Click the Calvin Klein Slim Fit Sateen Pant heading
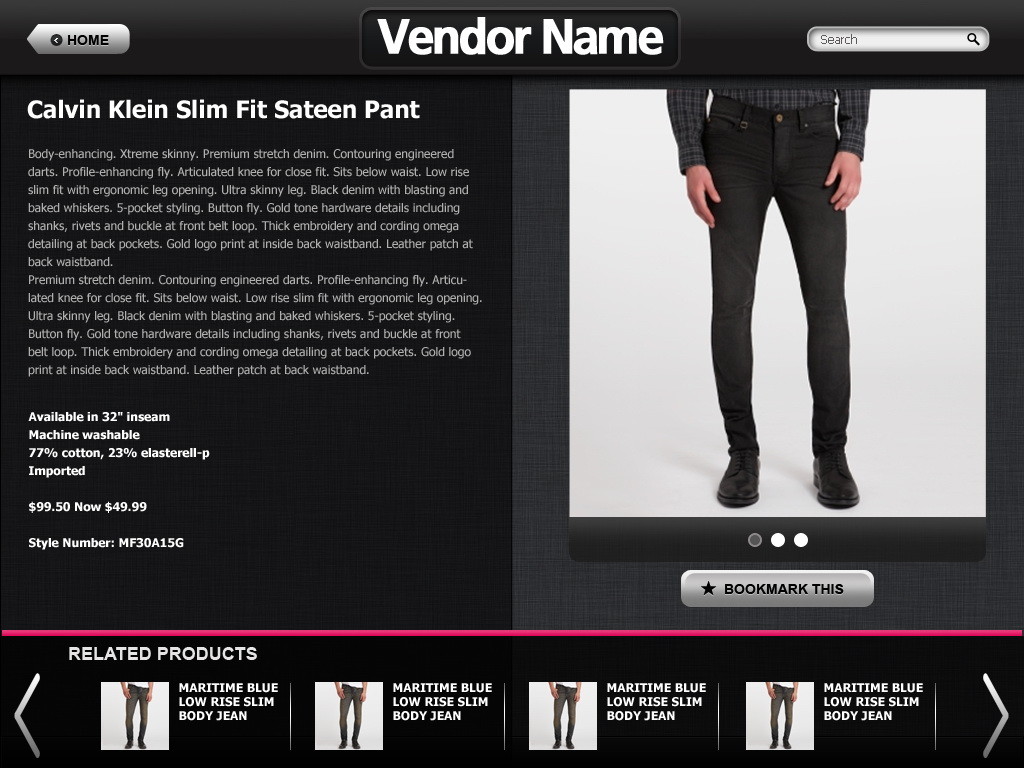 pos(223,110)
